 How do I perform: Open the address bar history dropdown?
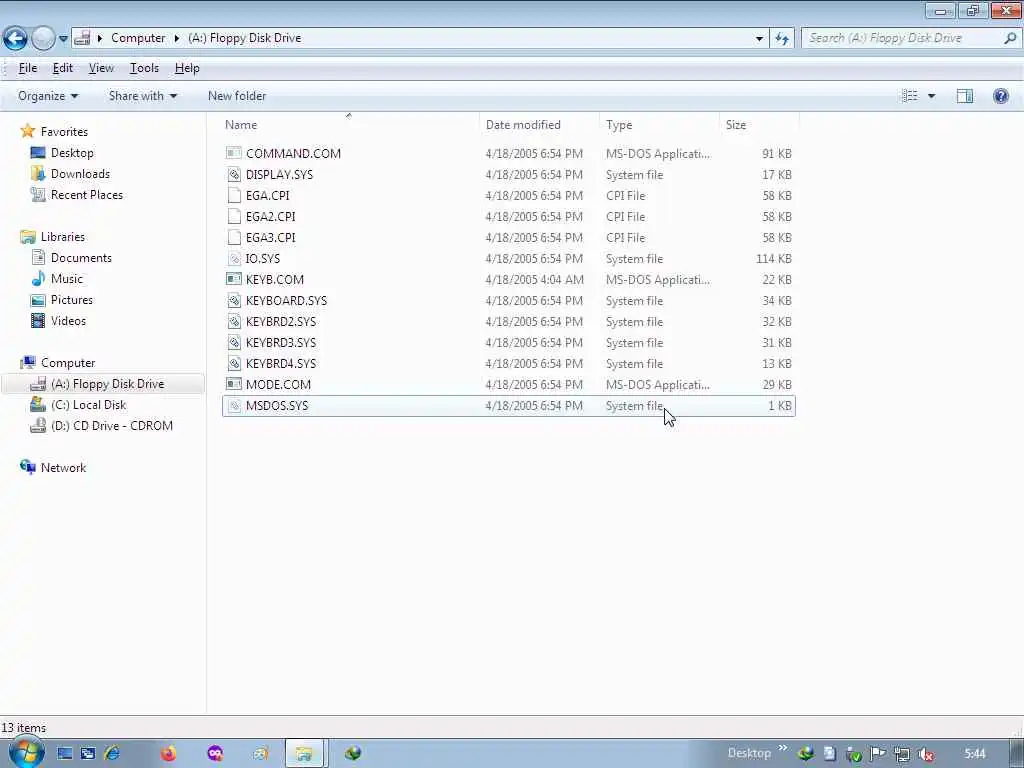point(759,39)
